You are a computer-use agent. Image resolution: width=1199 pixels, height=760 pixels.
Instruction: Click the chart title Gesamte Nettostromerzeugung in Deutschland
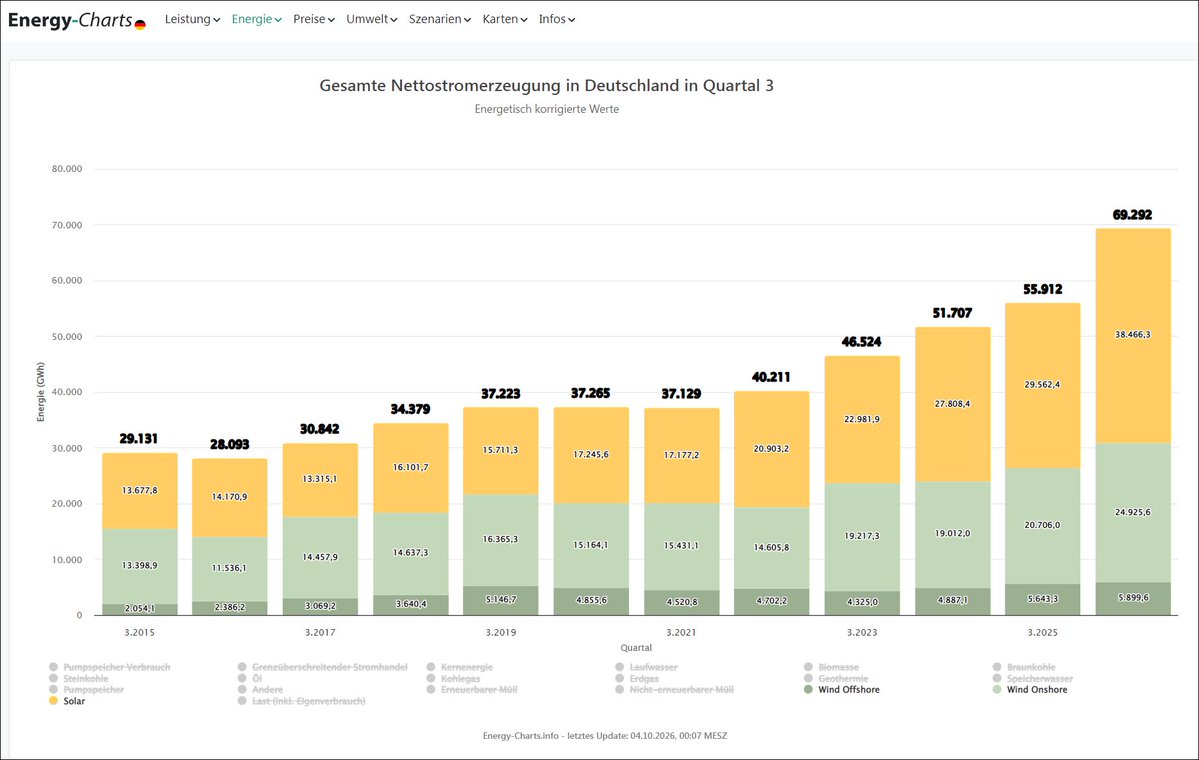[x=547, y=86]
